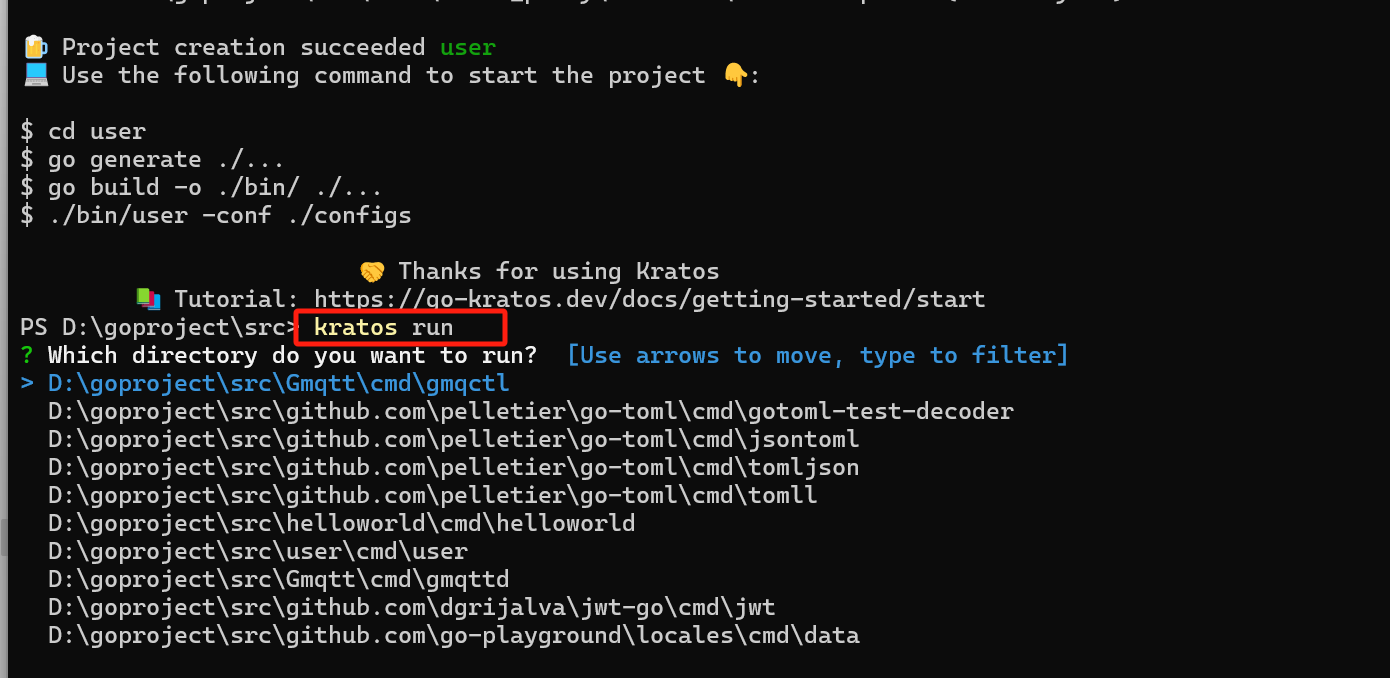This screenshot has height=678, width=1390.
Task: Select the Gmqtt\cmd\gmqctl directory option
Action: tap(279, 383)
